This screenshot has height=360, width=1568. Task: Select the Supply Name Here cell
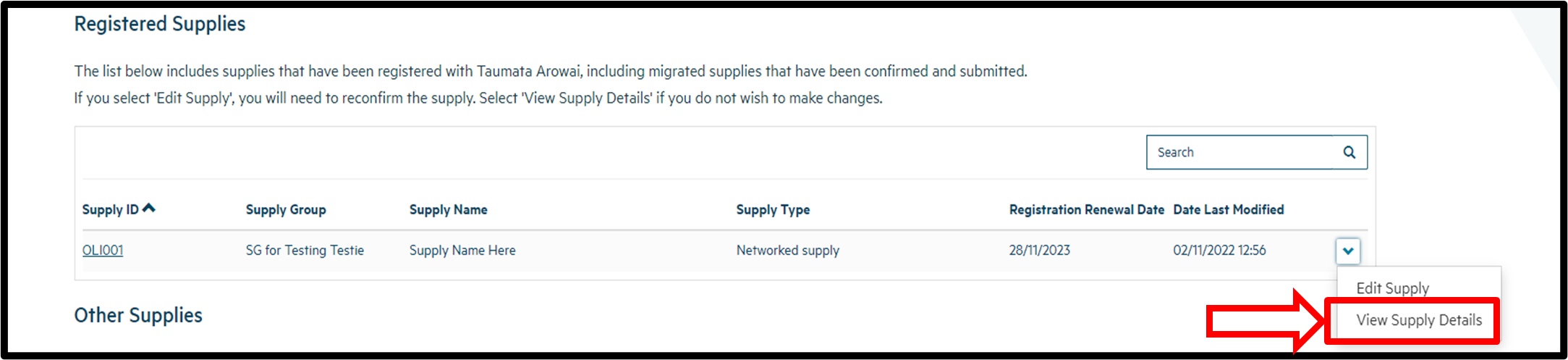(x=462, y=251)
